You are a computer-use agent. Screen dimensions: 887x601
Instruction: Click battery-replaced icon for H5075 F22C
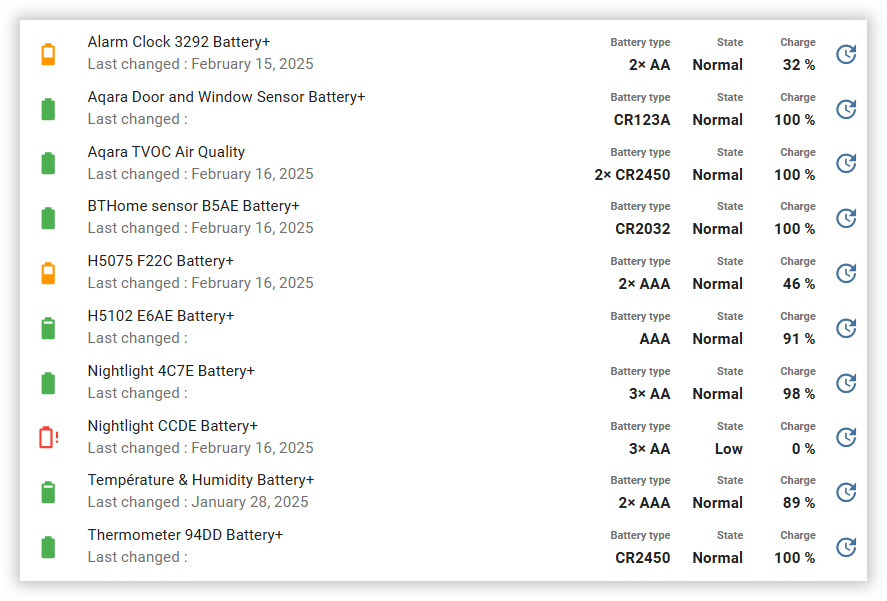846,273
